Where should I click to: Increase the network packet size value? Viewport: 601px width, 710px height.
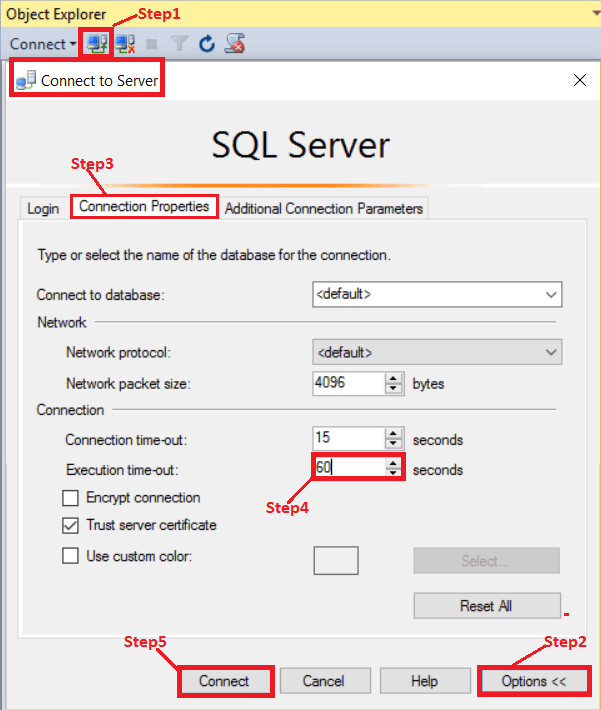(393, 379)
